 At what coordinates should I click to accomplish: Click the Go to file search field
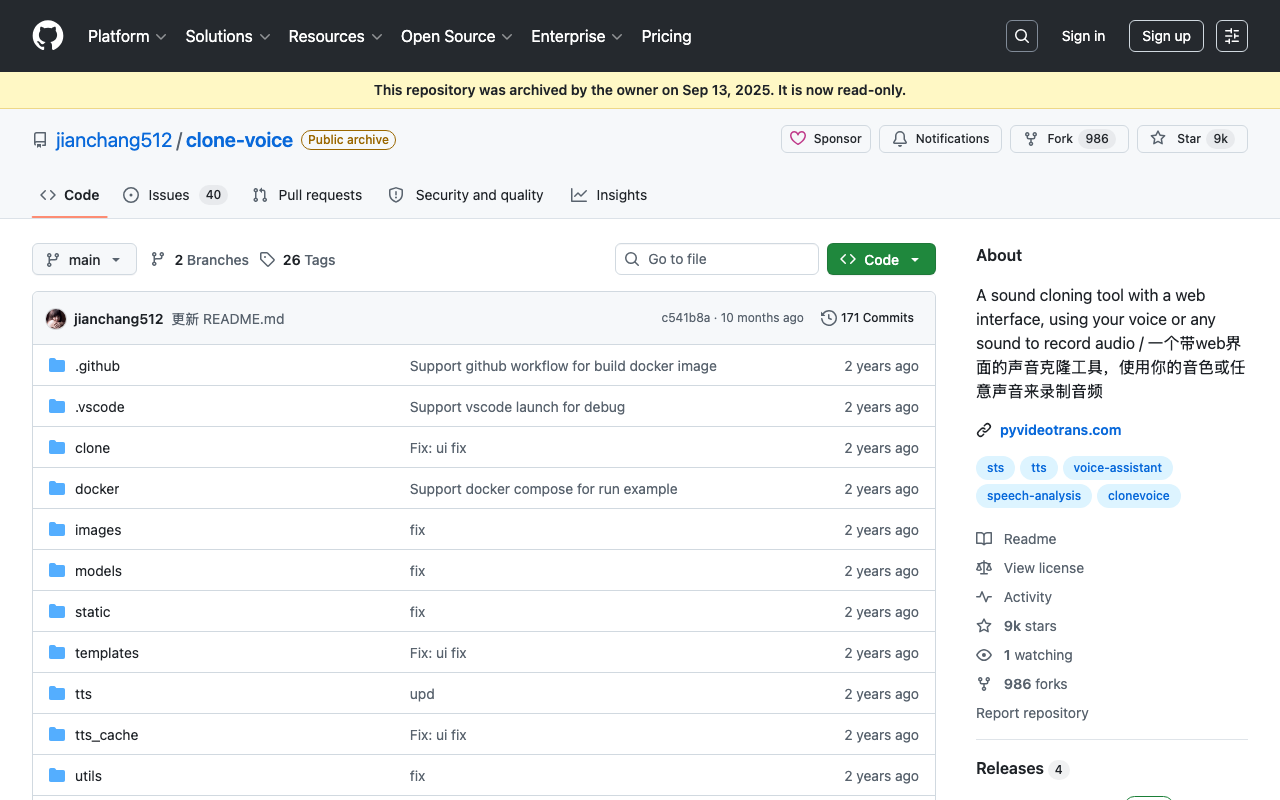tap(717, 259)
